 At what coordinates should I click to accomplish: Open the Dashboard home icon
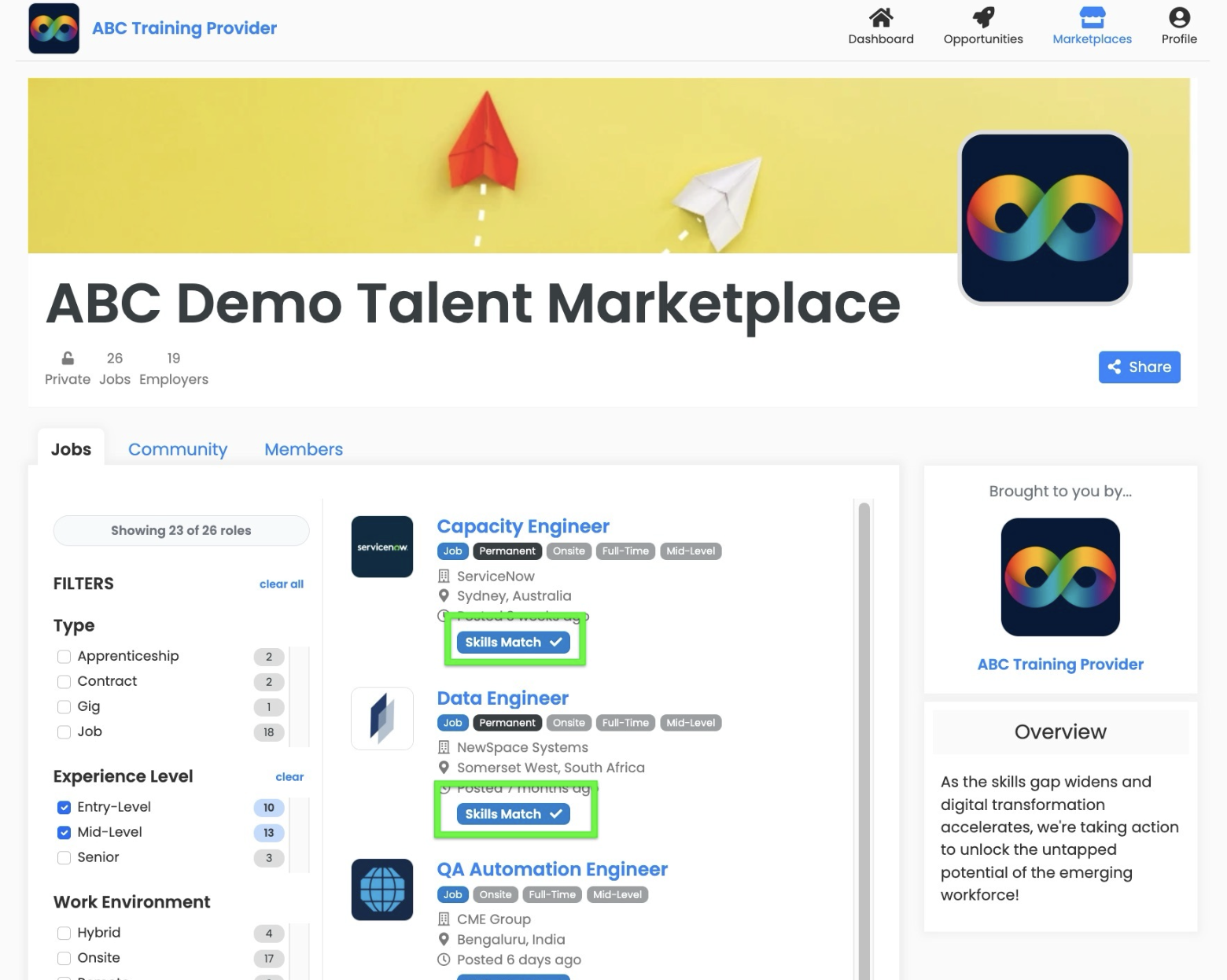[x=880, y=17]
